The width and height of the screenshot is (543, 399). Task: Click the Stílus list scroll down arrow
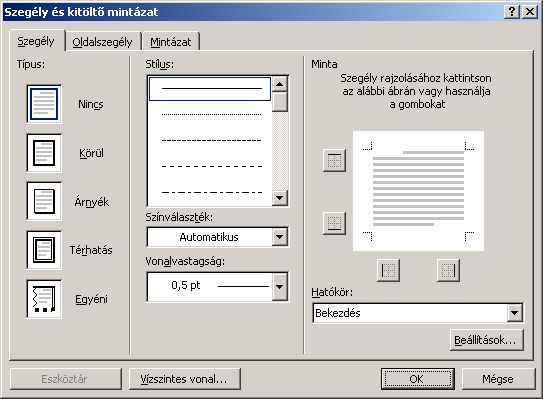tap(280, 198)
